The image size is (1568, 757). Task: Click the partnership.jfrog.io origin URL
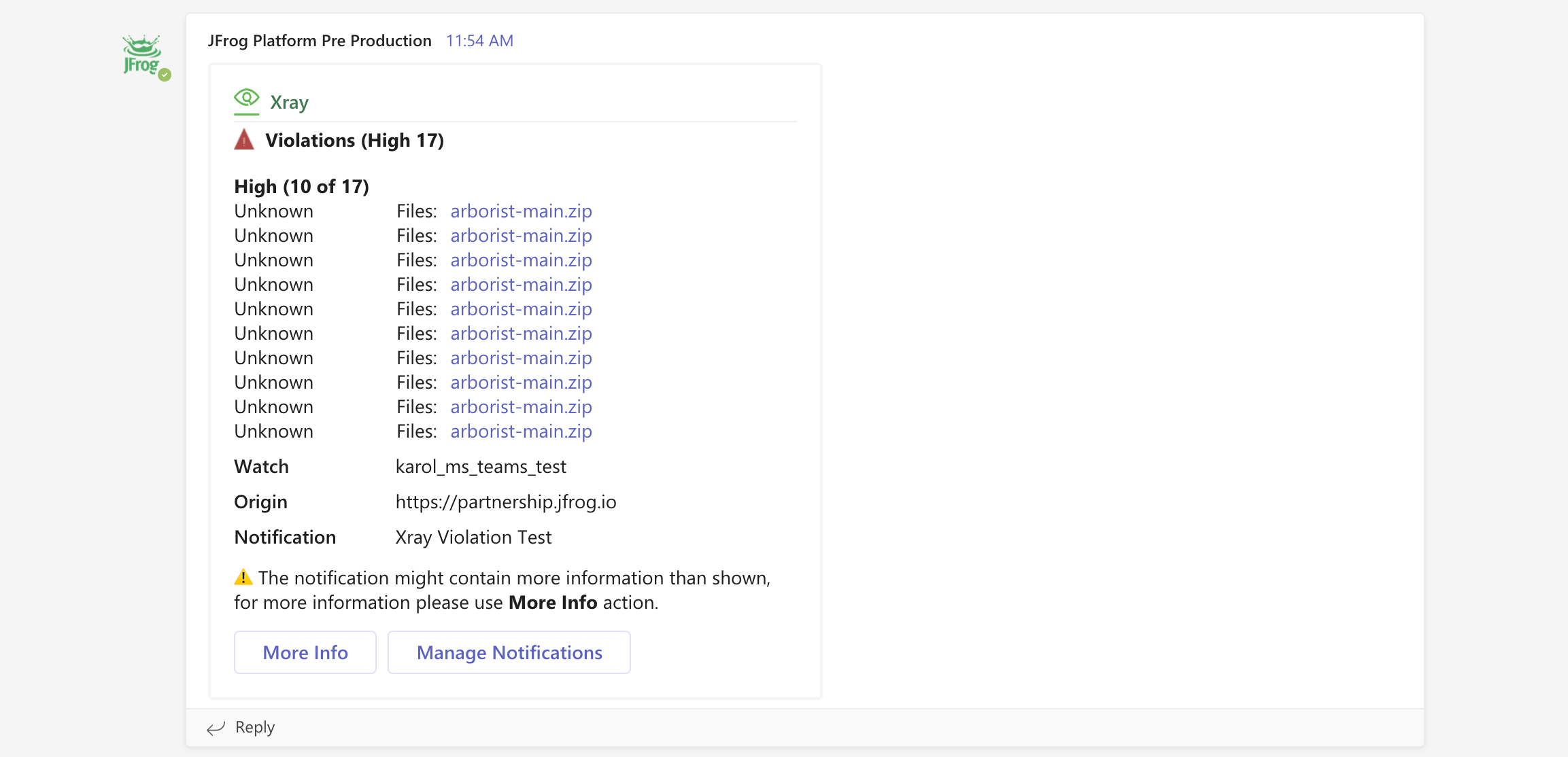[506, 502]
